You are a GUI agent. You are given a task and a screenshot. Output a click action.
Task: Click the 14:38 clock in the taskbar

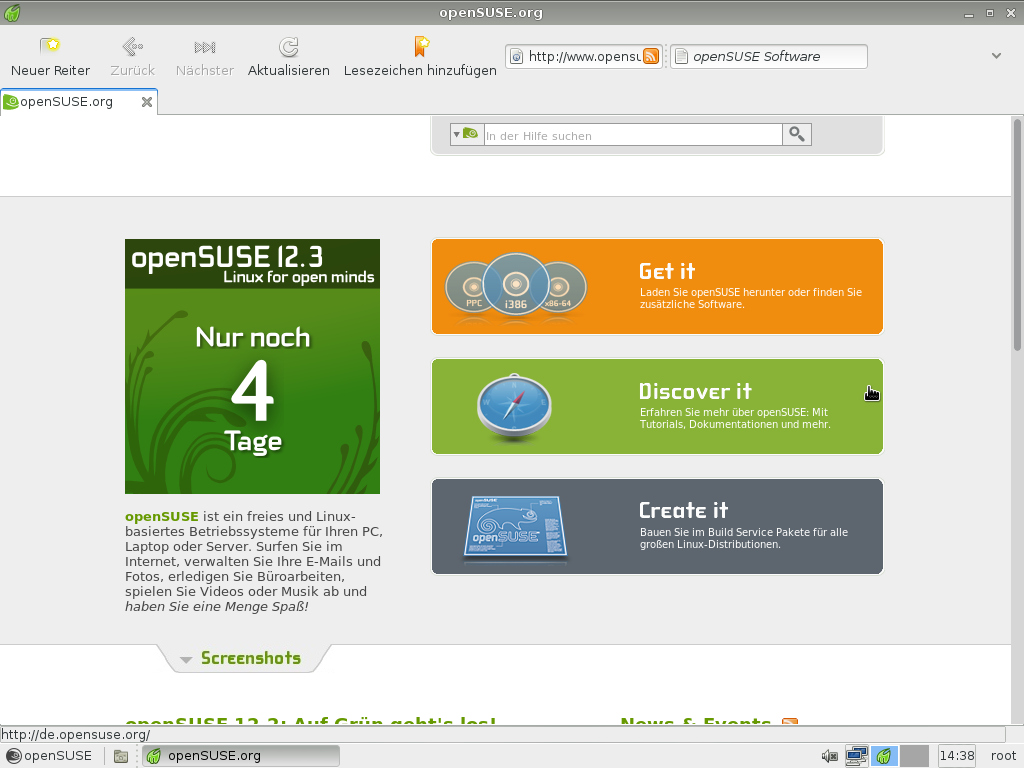pyautogui.click(x=957, y=756)
